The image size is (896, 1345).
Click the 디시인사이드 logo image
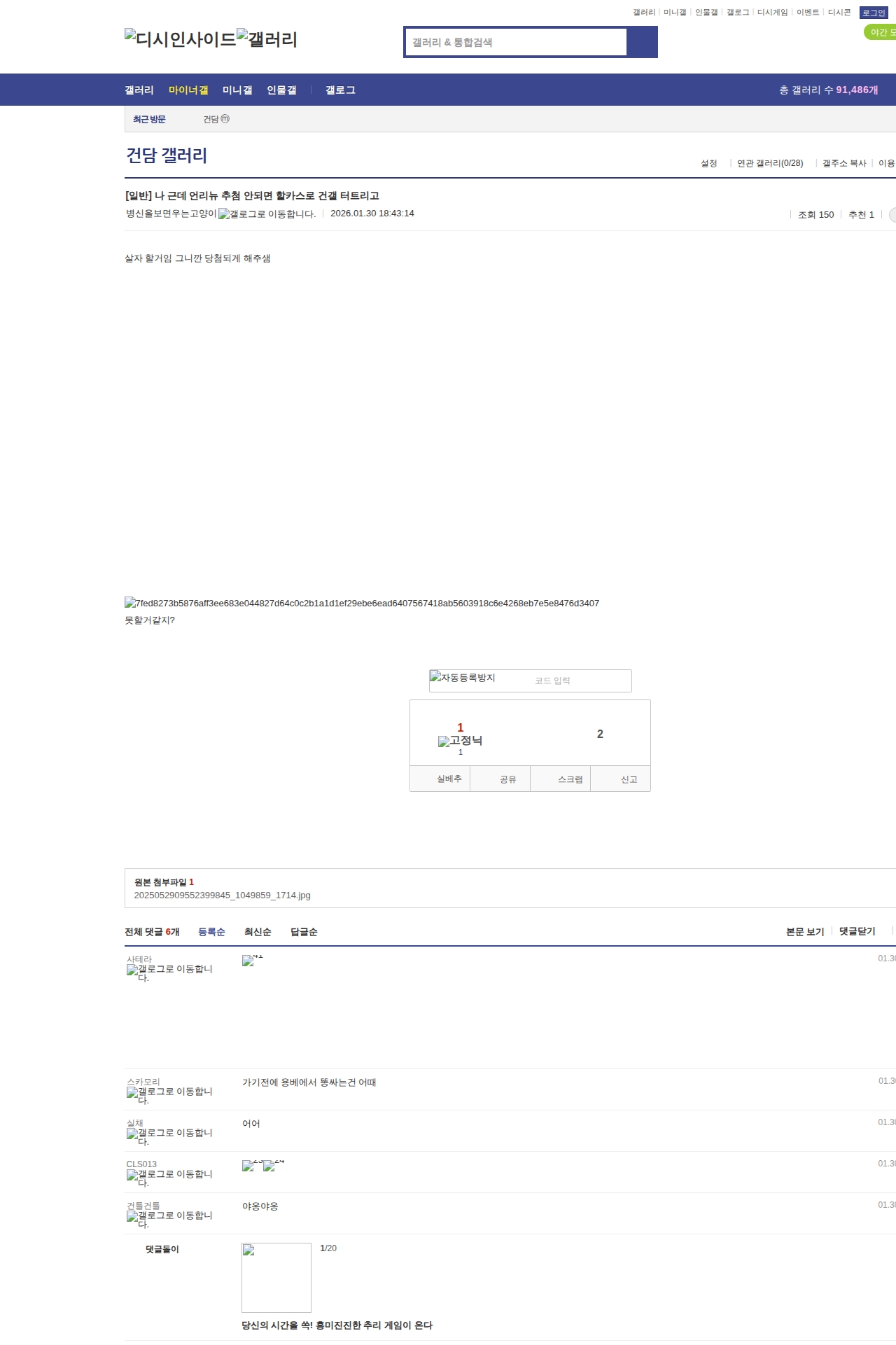click(x=181, y=39)
